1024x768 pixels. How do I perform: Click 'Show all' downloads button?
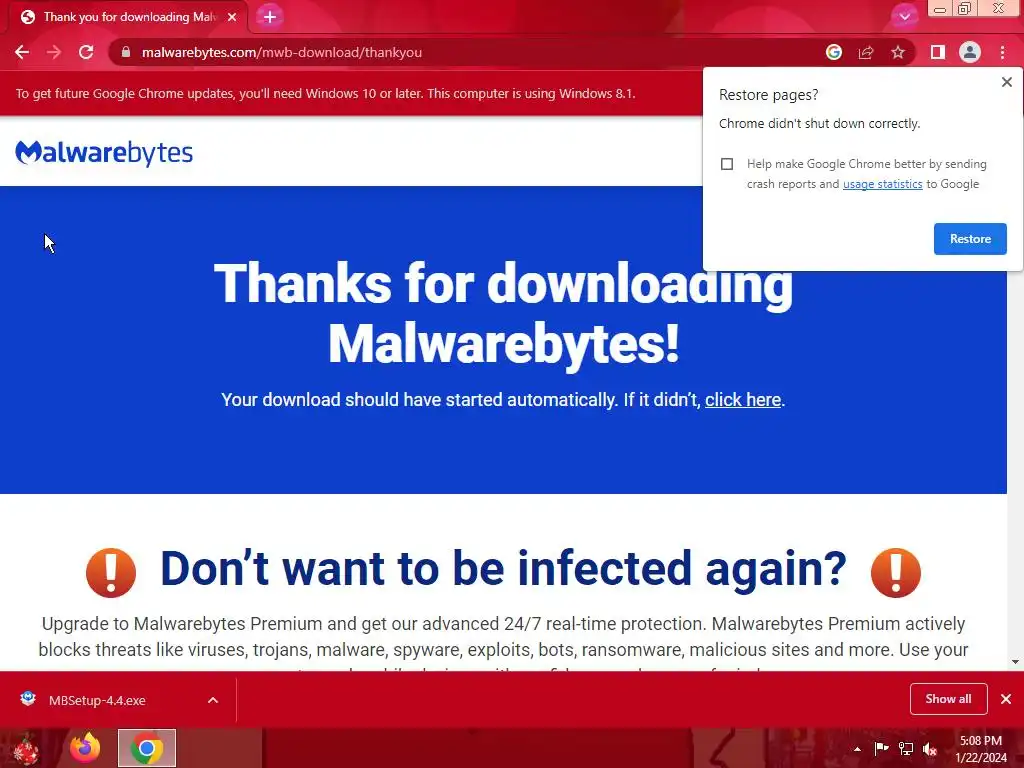pos(948,699)
